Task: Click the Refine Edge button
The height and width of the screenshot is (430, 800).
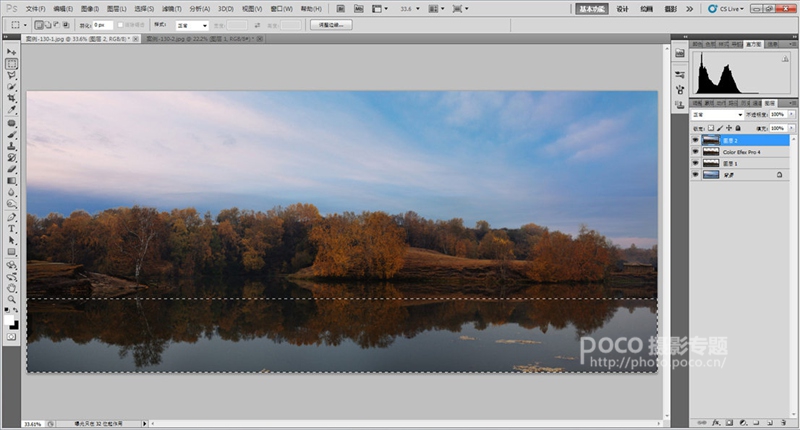Action: click(x=331, y=24)
